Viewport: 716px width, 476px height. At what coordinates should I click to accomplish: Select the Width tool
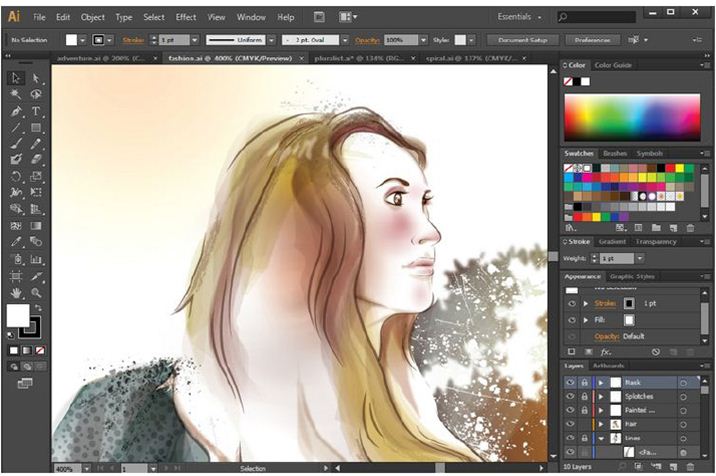coord(16,192)
